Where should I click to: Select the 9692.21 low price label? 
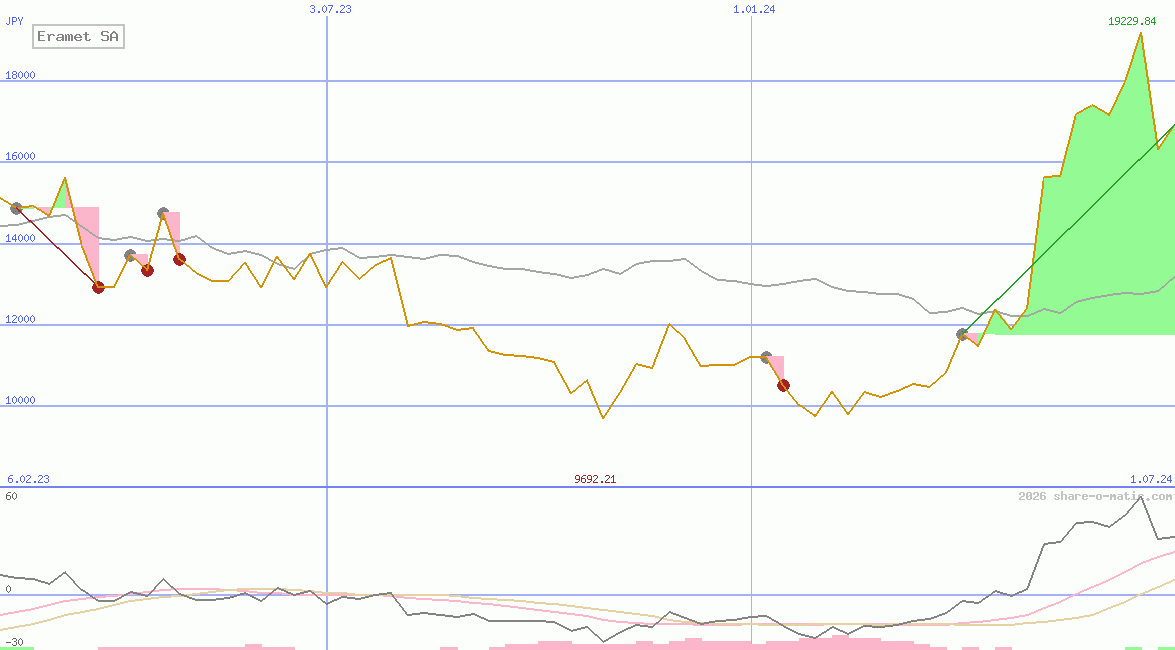pos(595,479)
